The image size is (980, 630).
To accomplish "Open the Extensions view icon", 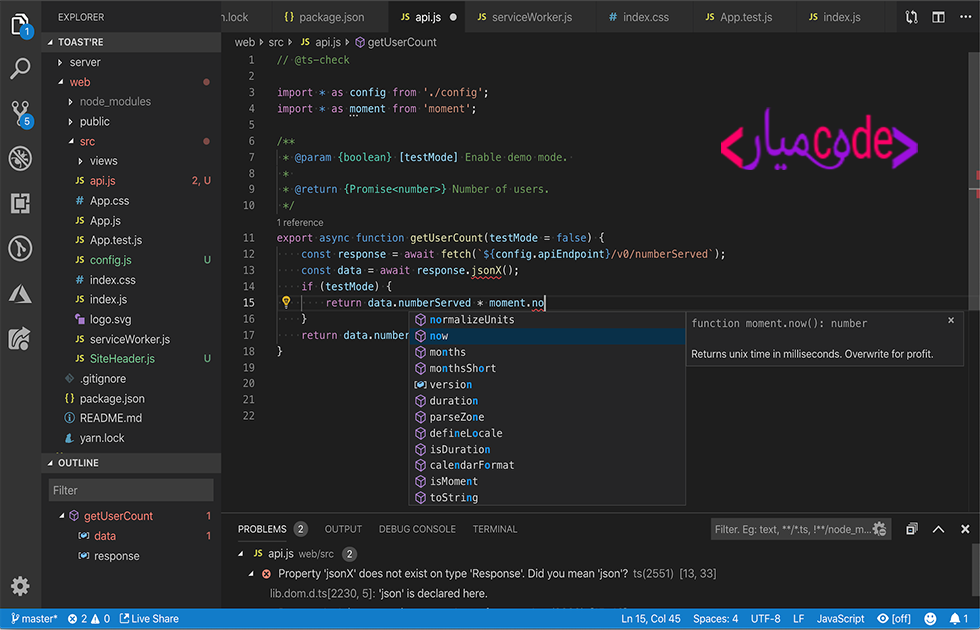I will pos(20,203).
